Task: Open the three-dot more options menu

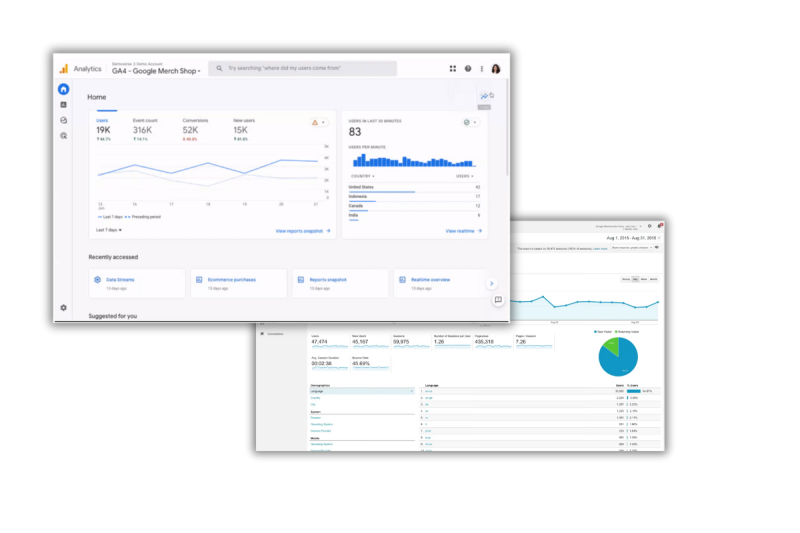Action: coord(482,68)
